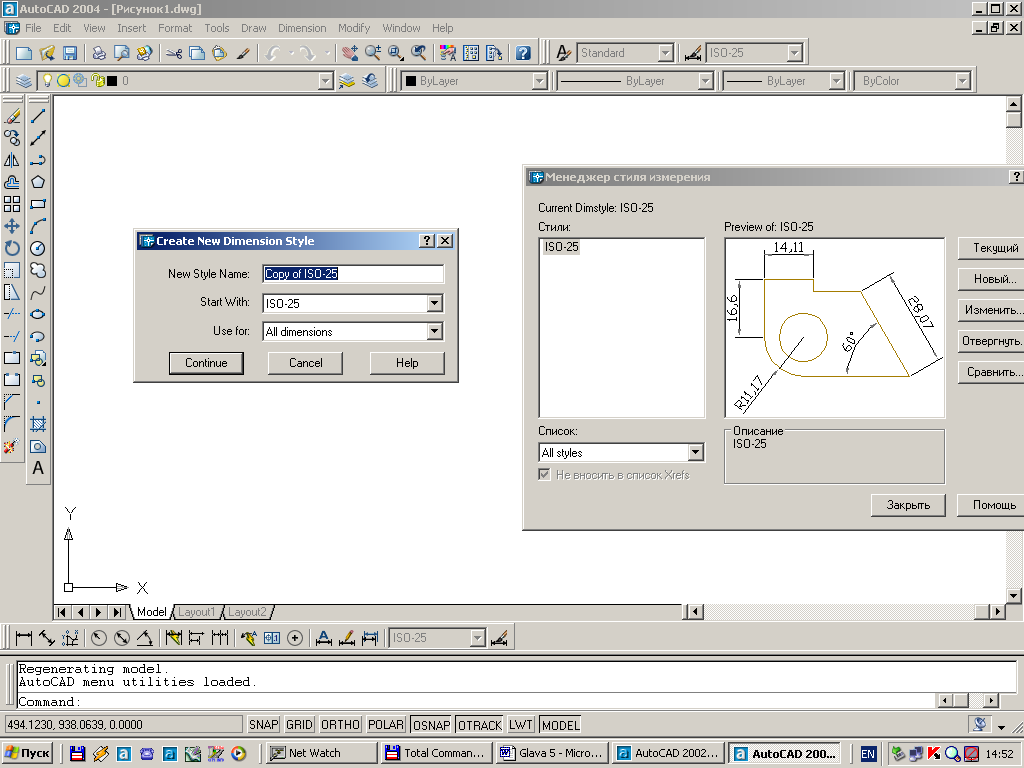Select the Rotate modify tool
This screenshot has width=1024, height=768.
tap(12, 248)
